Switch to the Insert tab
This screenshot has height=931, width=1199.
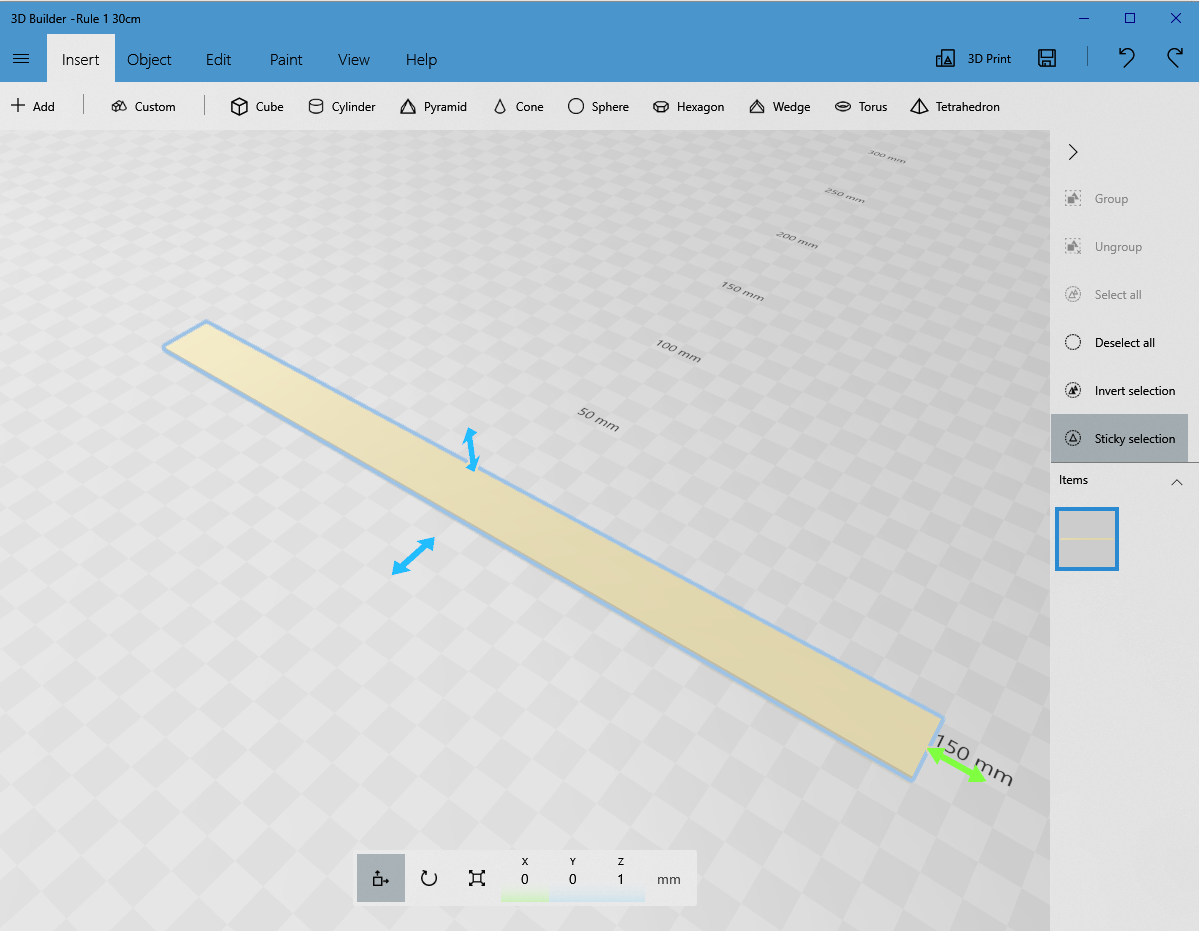click(80, 60)
